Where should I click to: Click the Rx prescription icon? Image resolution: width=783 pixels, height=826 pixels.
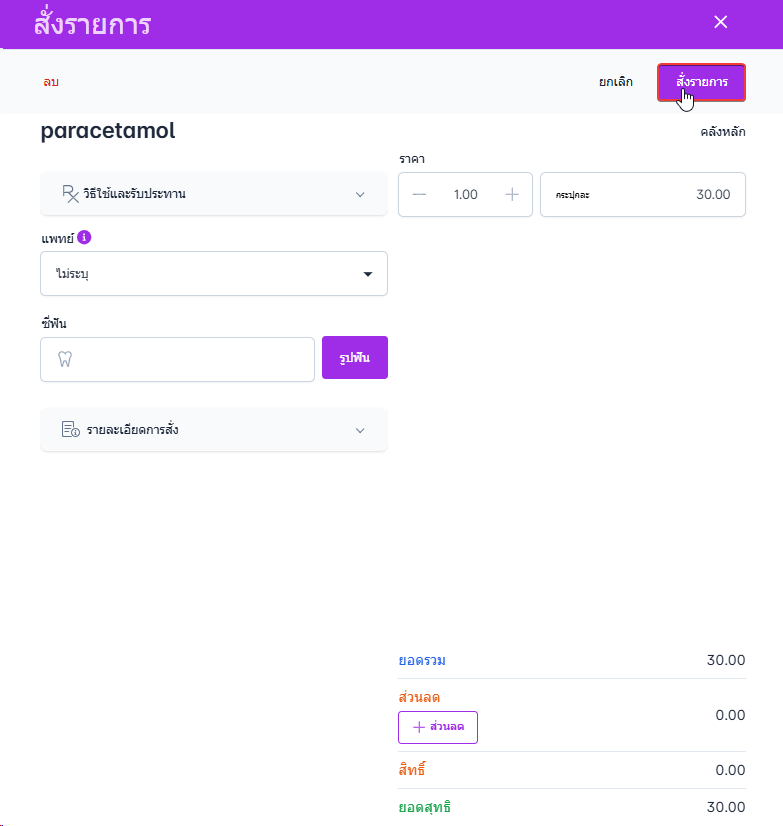[x=70, y=194]
